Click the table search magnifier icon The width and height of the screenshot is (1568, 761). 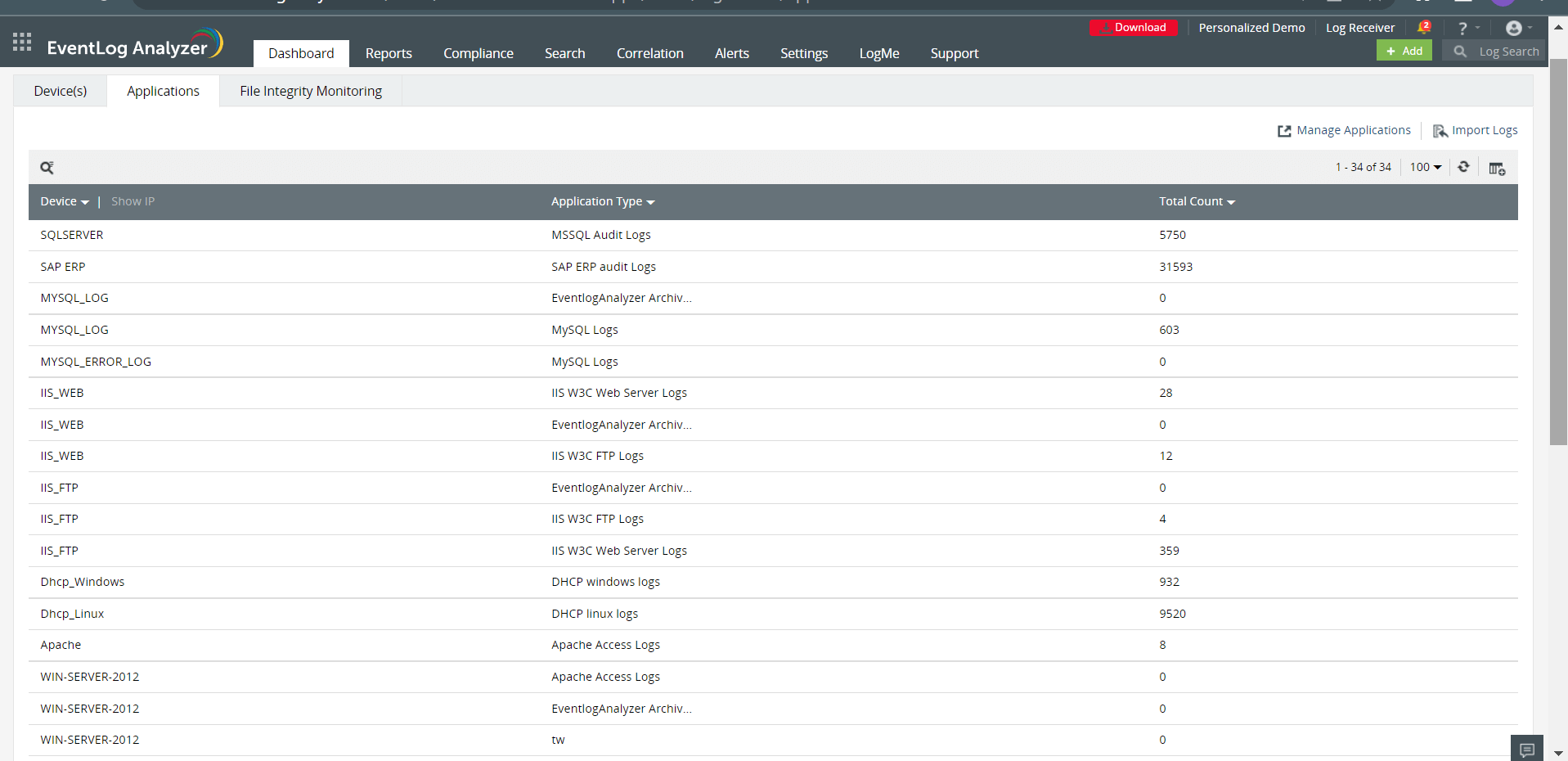click(x=47, y=168)
